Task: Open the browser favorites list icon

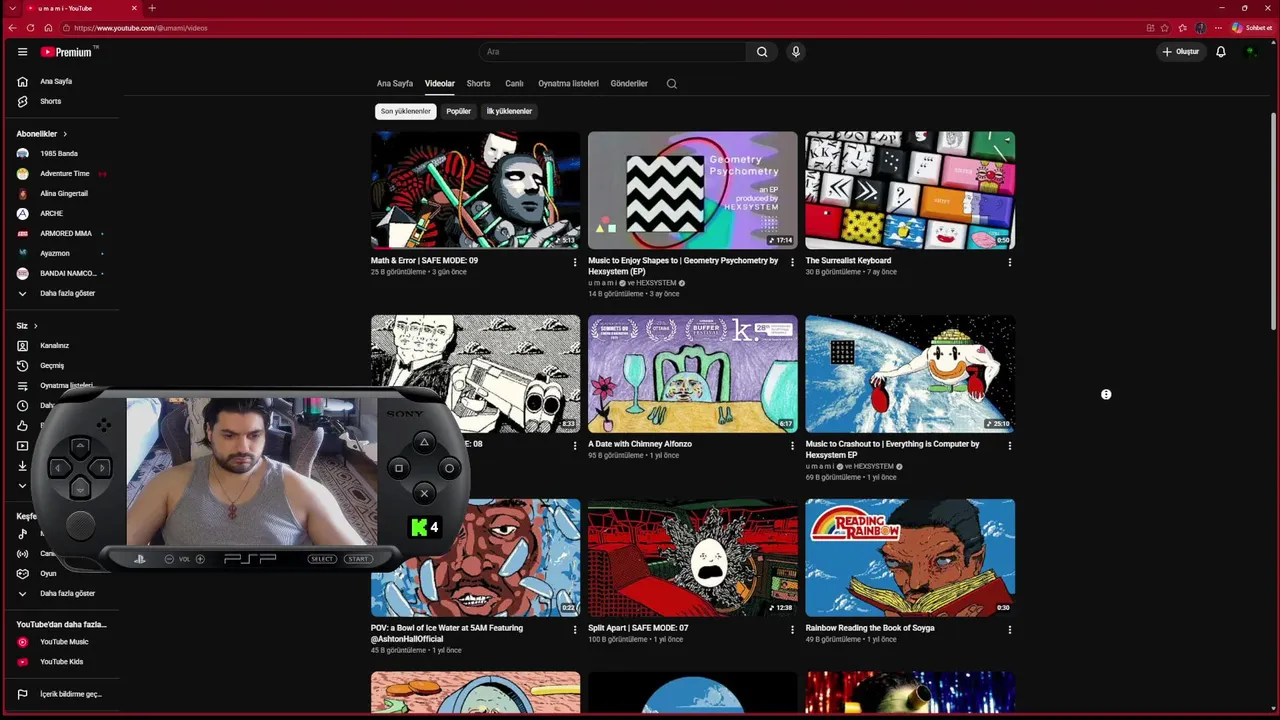Action: pyautogui.click(x=1183, y=28)
